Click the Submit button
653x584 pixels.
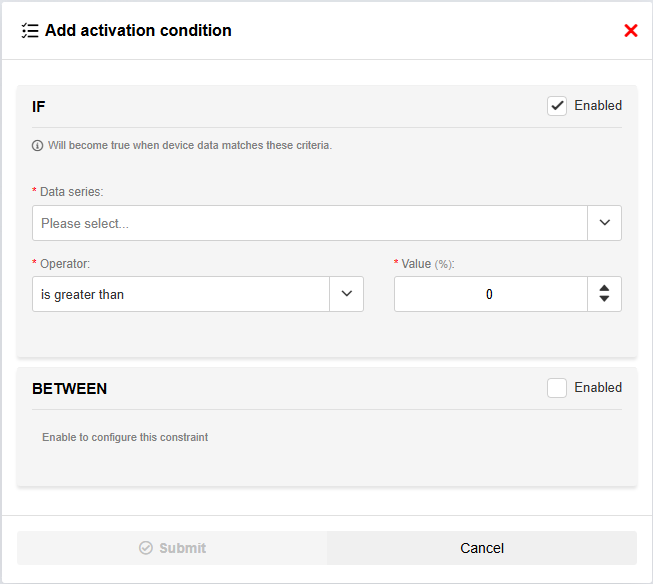(172, 548)
